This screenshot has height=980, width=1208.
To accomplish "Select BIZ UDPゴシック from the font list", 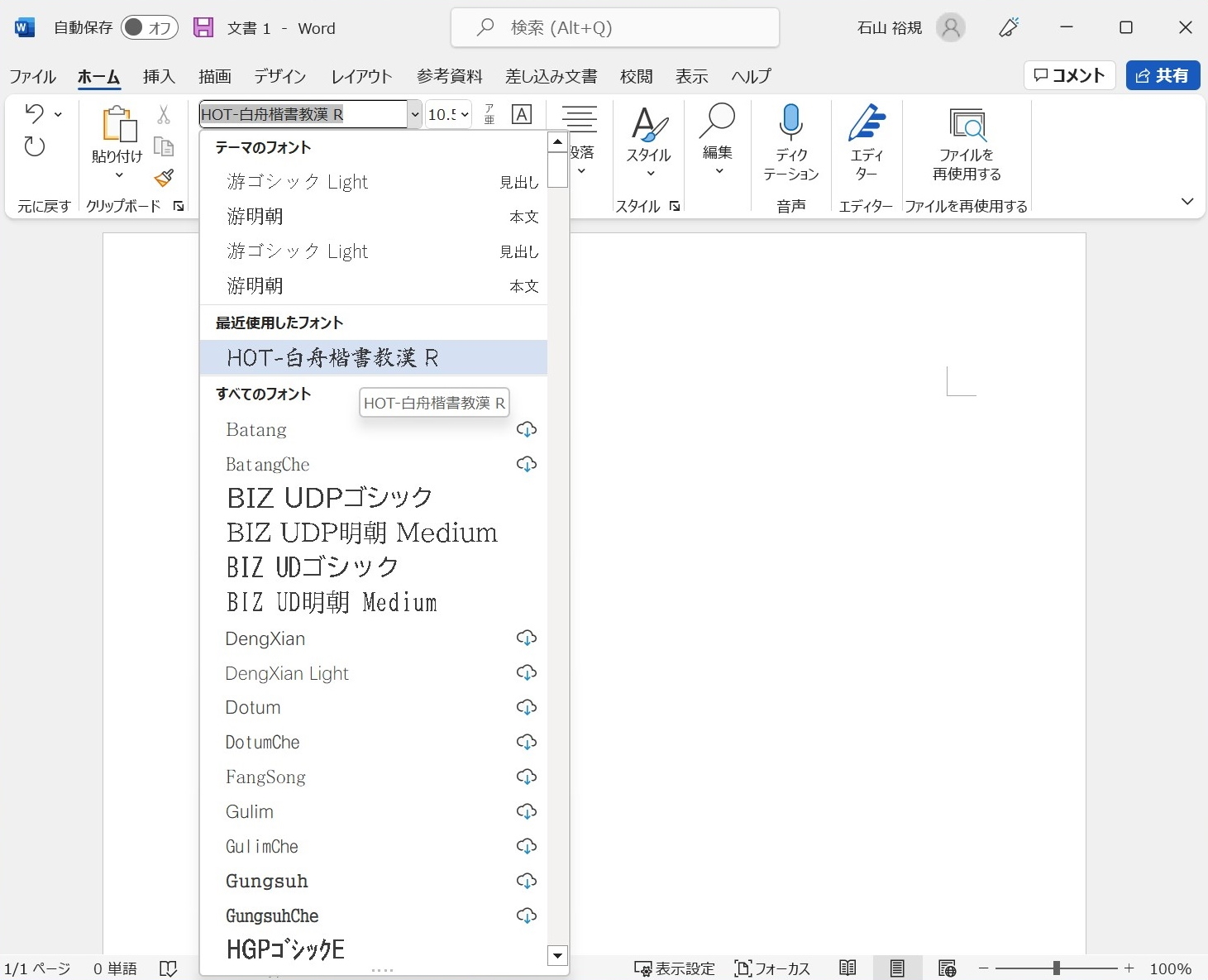I will (x=329, y=497).
